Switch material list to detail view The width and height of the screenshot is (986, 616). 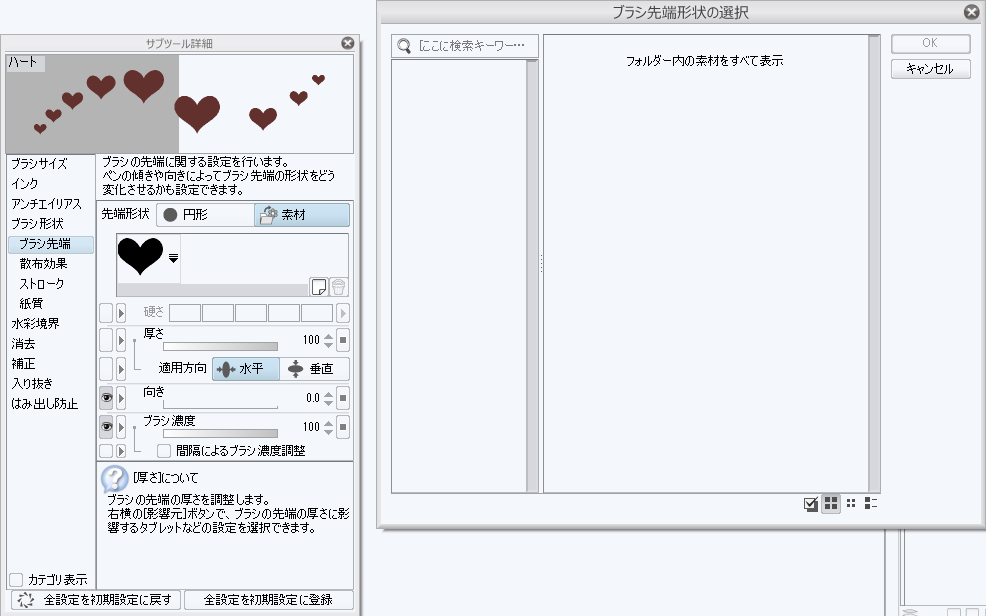871,503
